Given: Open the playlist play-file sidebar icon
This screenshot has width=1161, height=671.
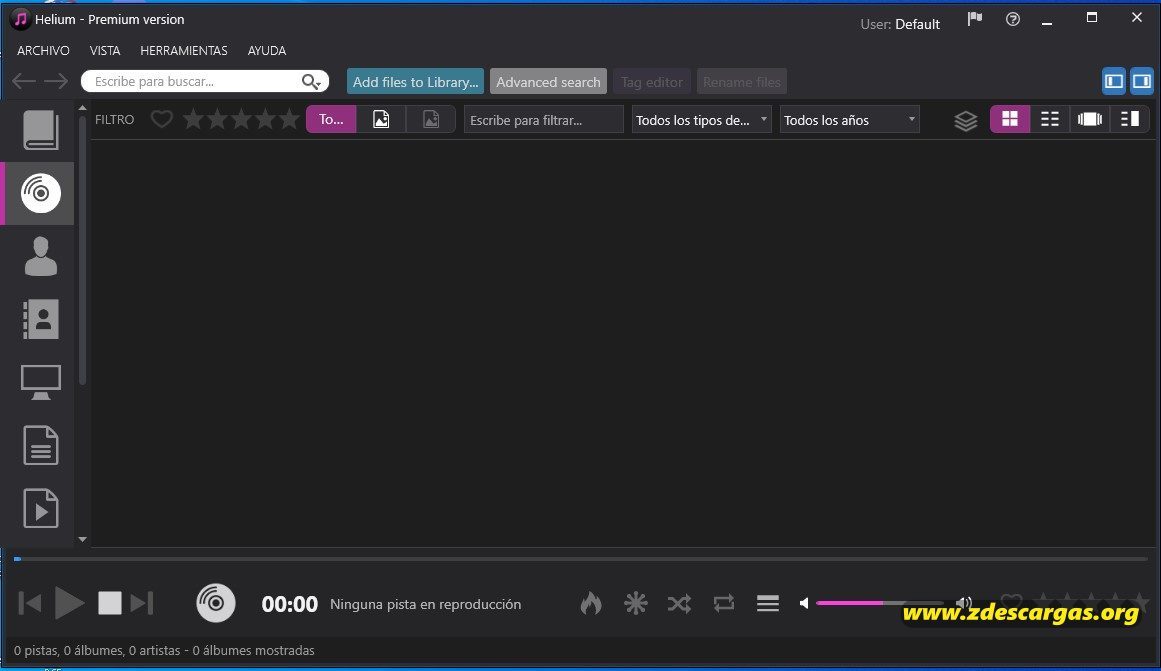Looking at the screenshot, I should pos(40,508).
